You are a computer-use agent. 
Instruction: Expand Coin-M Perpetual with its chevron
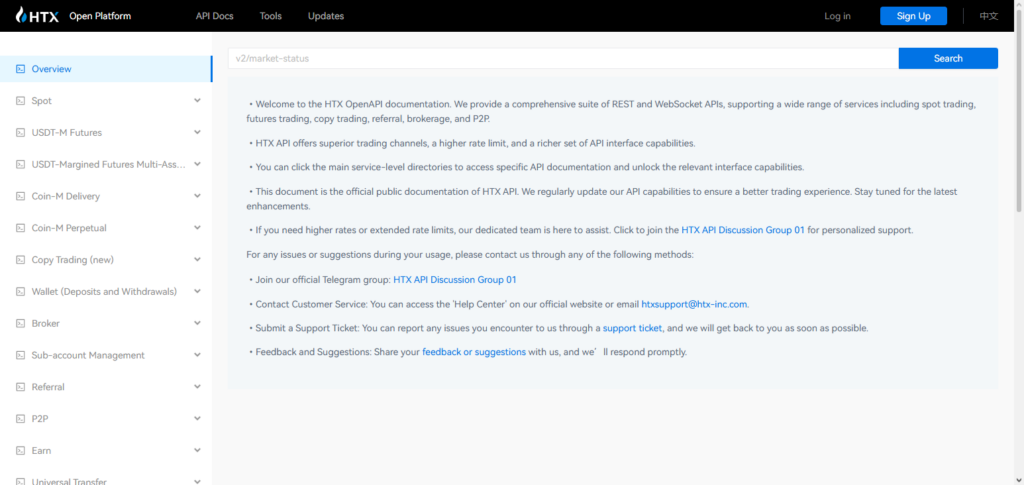[197, 228]
